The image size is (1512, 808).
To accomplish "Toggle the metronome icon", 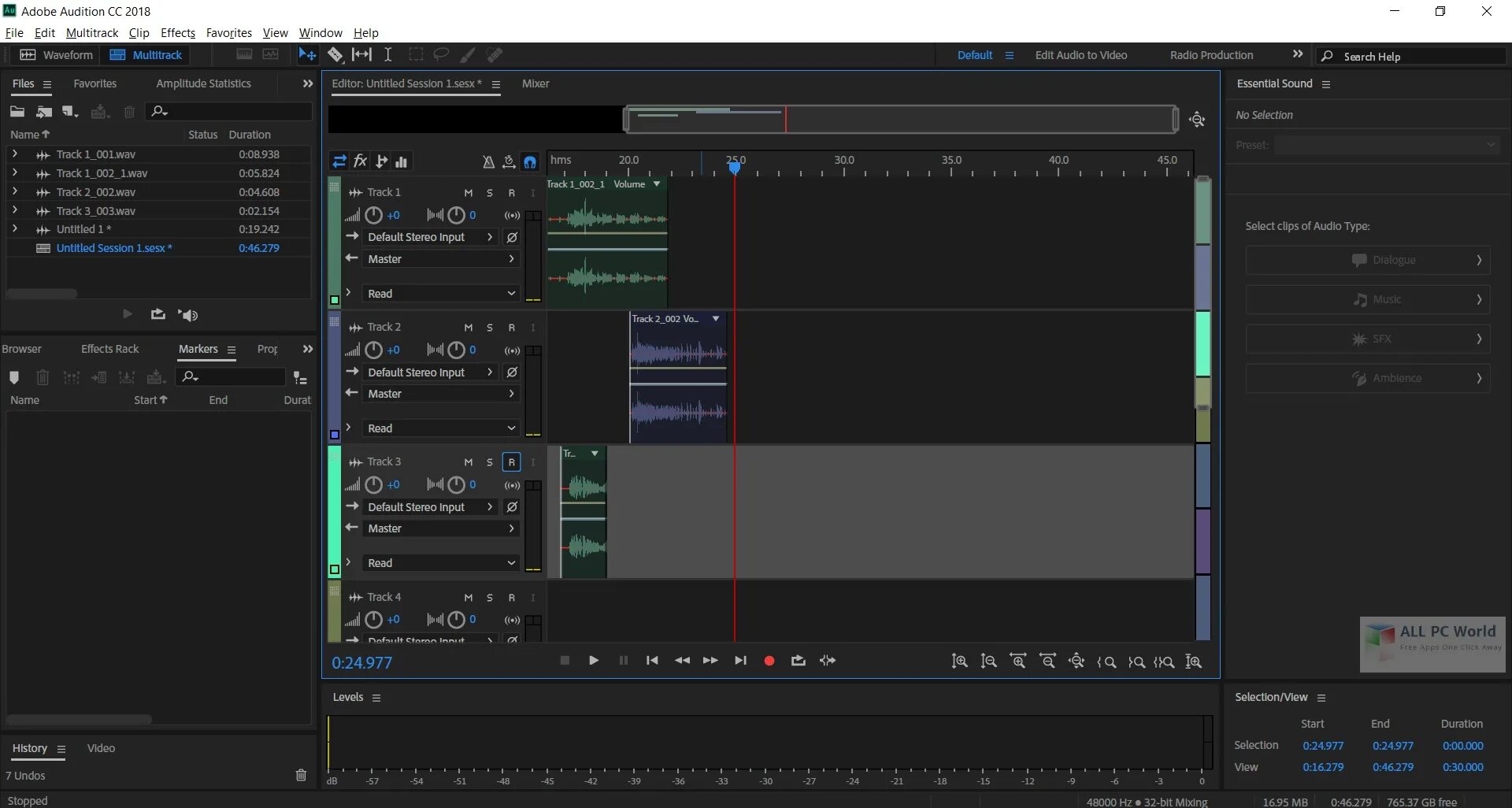I will tap(488, 161).
